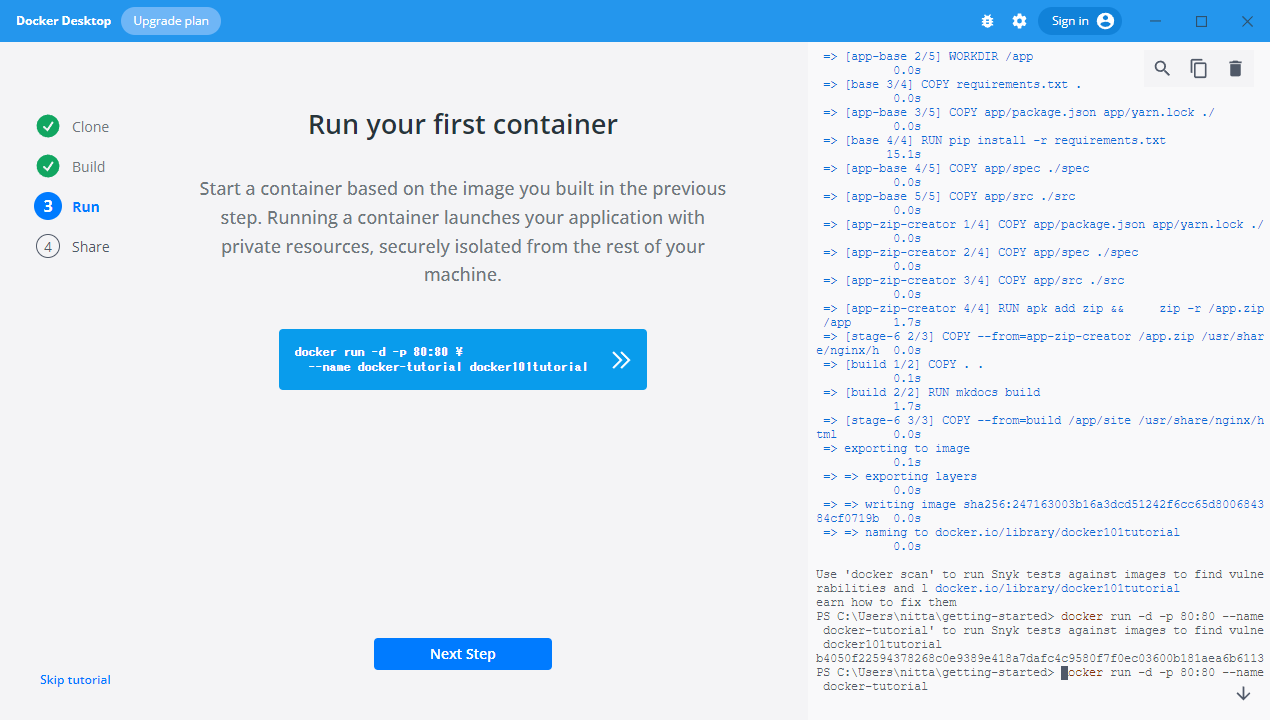Viewport: 1270px width, 720px height.
Task: Search the terminal output with magnifier icon
Action: pos(1162,68)
